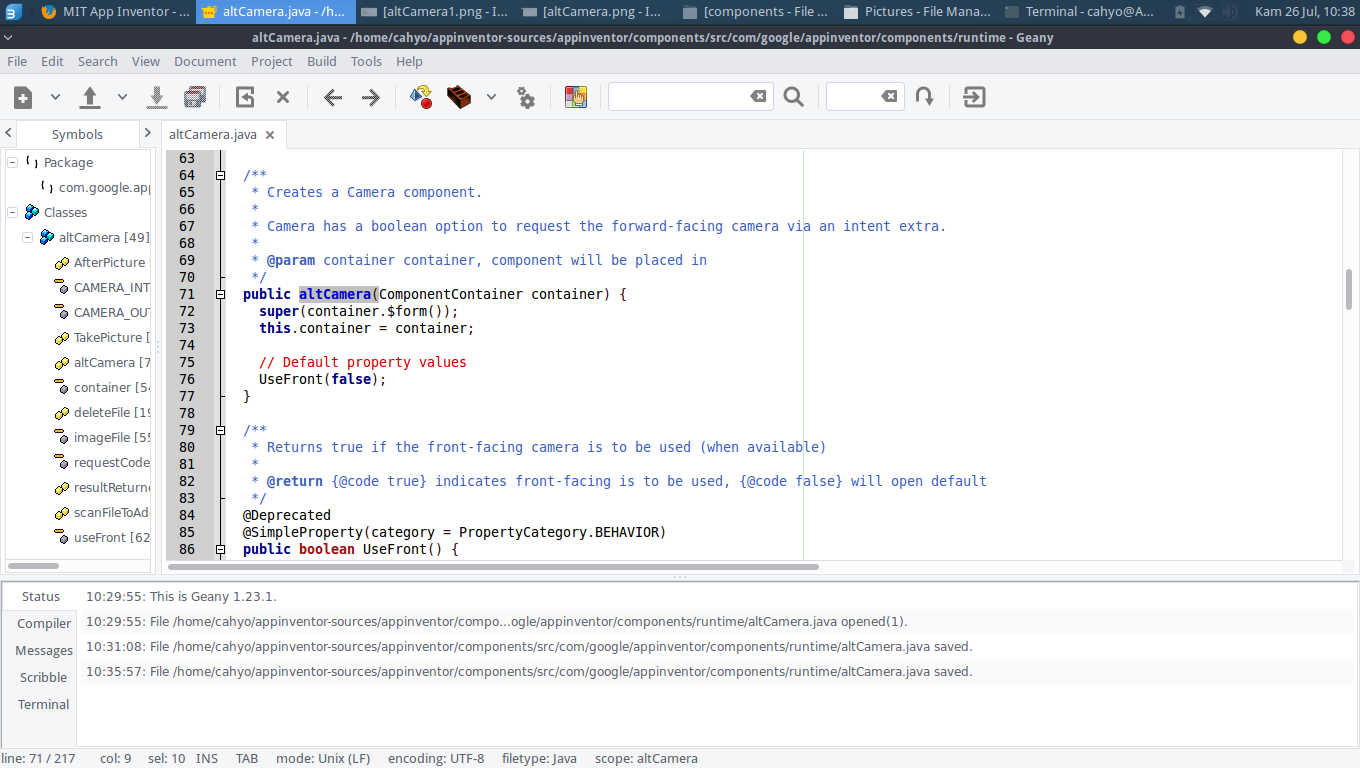Switch to the Compiler tab

click(x=44, y=623)
